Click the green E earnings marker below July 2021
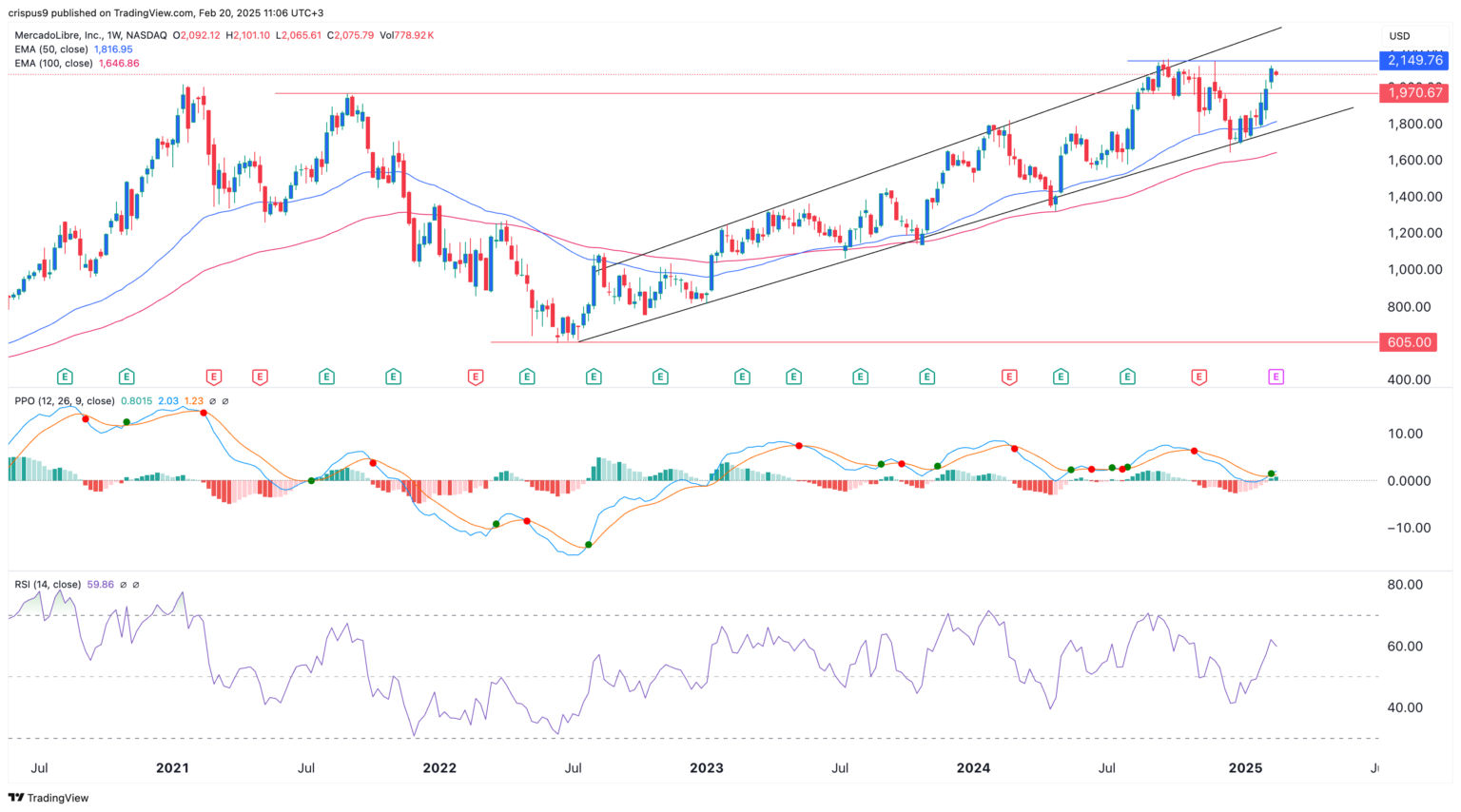Viewport: 1461px width, 812px height. pyautogui.click(x=324, y=377)
